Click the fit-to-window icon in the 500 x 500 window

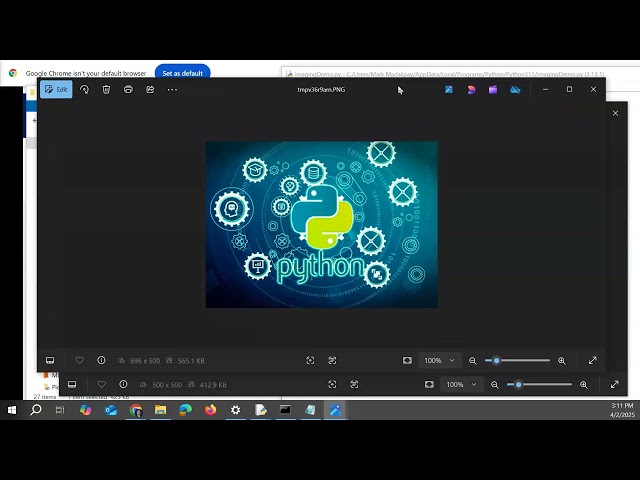coord(429,384)
